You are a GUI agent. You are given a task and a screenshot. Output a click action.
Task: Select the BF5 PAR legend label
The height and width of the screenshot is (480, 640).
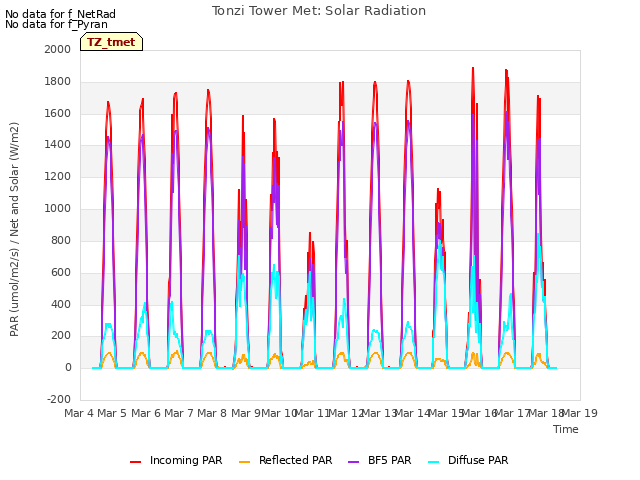(x=389, y=460)
